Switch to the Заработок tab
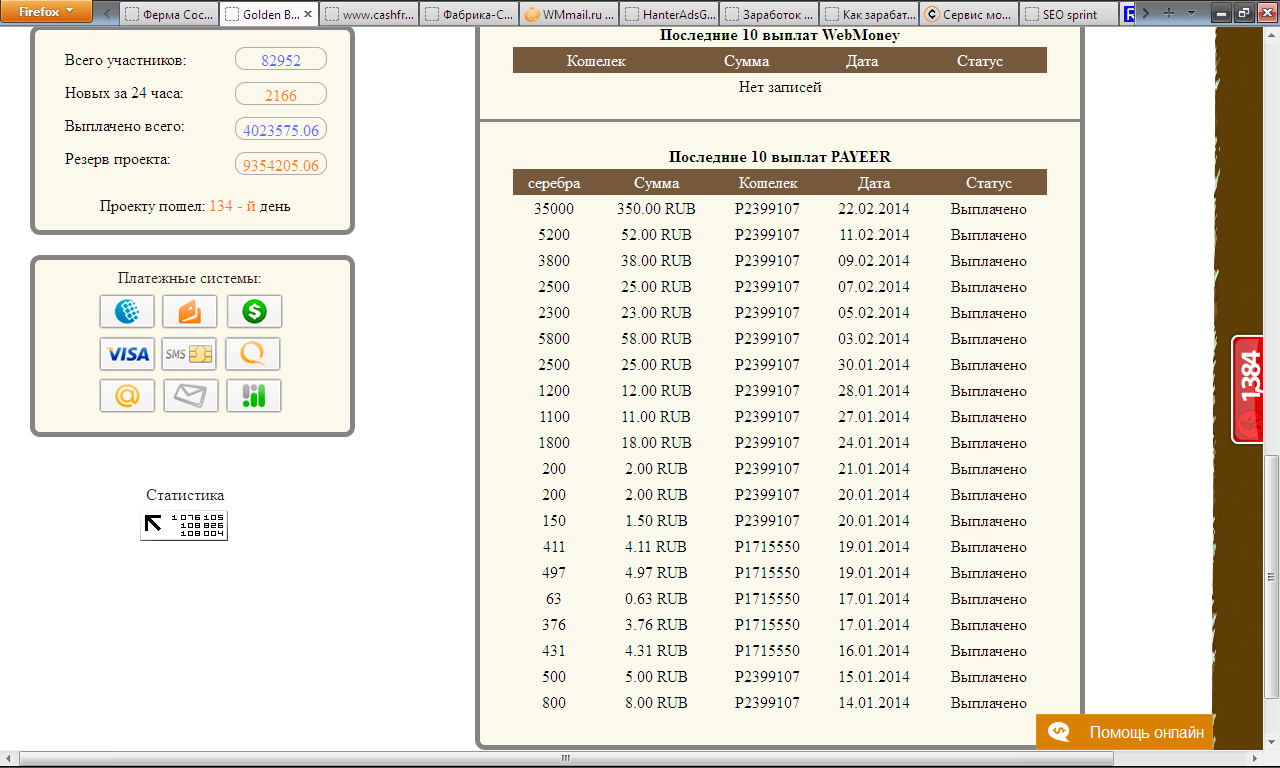This screenshot has width=1280, height=768. click(768, 15)
